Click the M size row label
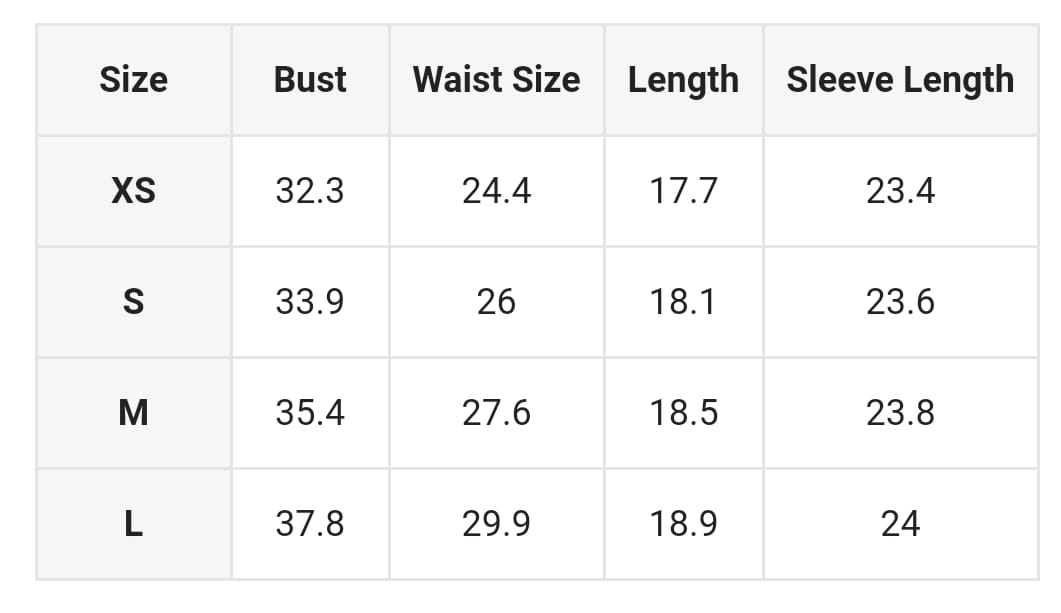1061x613 pixels. click(133, 412)
